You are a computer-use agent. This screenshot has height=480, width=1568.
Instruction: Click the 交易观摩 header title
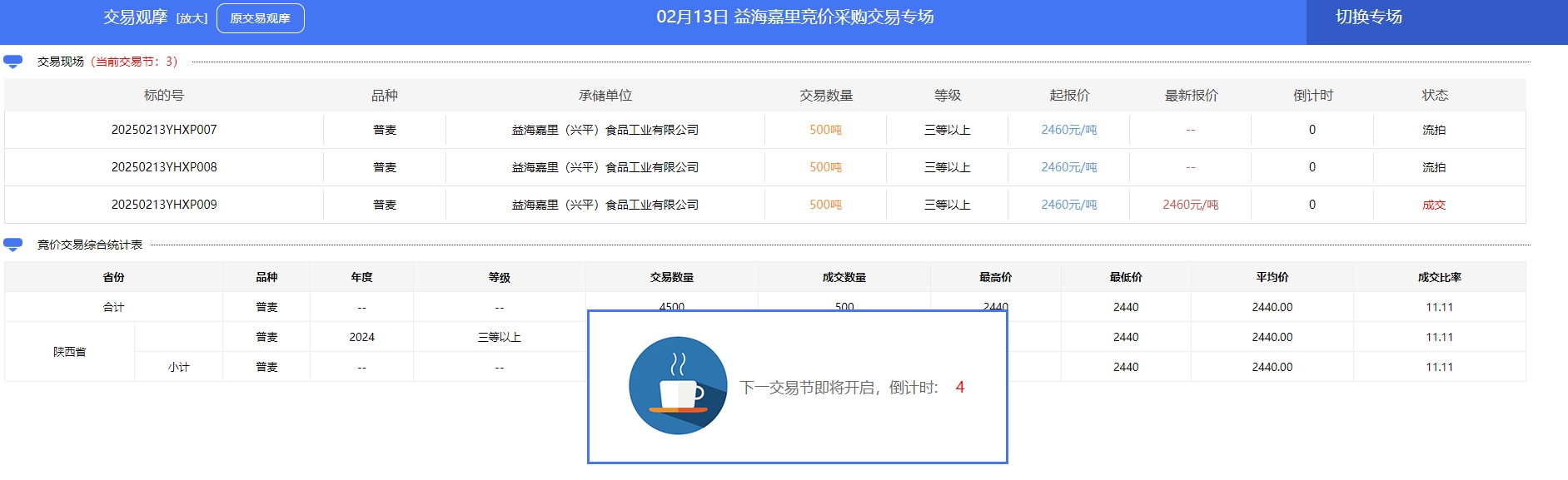[136, 17]
